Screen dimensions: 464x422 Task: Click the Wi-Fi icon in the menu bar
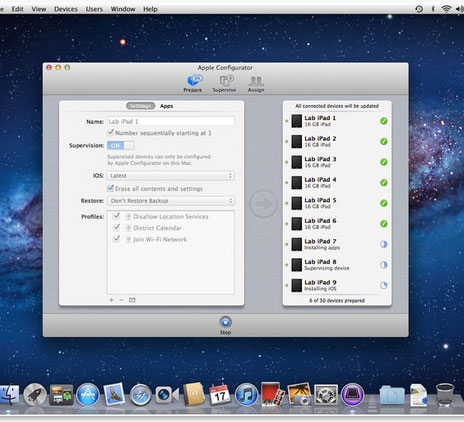point(446,9)
